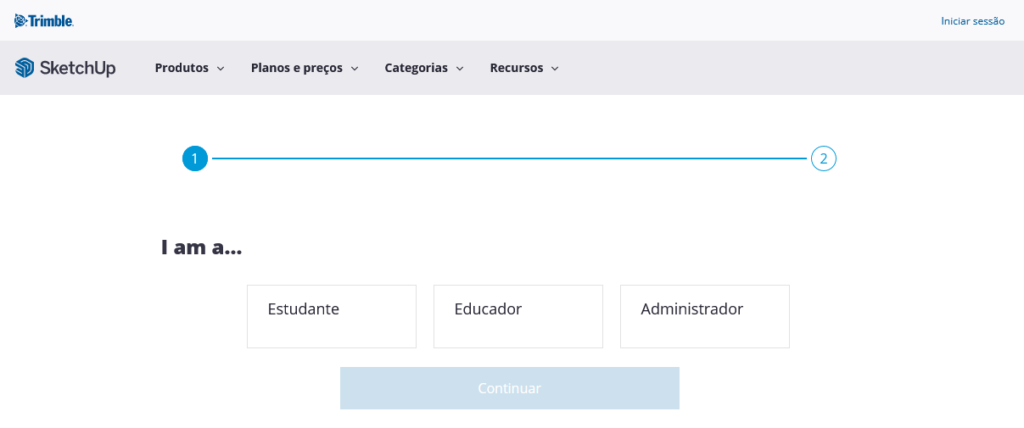Click the "I am a..." heading
This screenshot has height=428, width=1024.
pos(201,247)
